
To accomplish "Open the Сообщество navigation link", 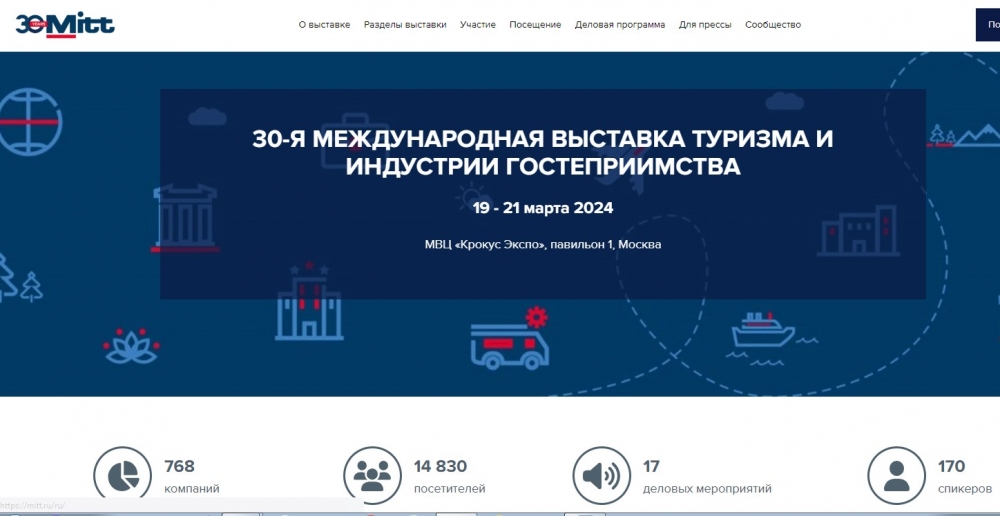I will click(773, 25).
